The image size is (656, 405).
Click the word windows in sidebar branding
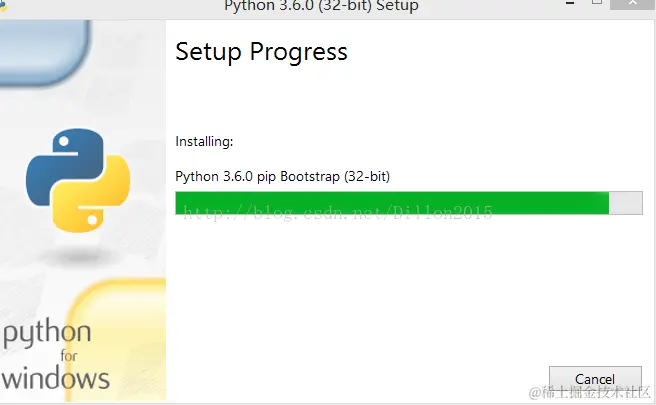(56, 378)
